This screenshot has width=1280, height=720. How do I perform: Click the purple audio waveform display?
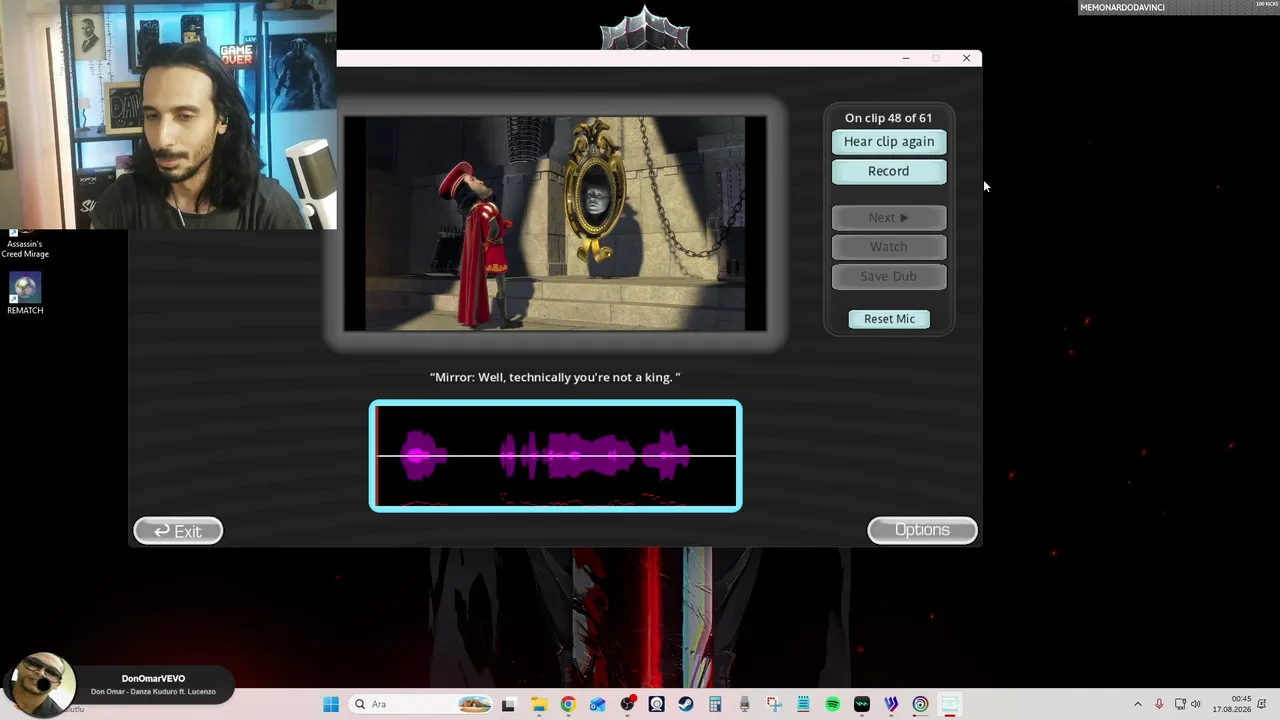coord(556,456)
